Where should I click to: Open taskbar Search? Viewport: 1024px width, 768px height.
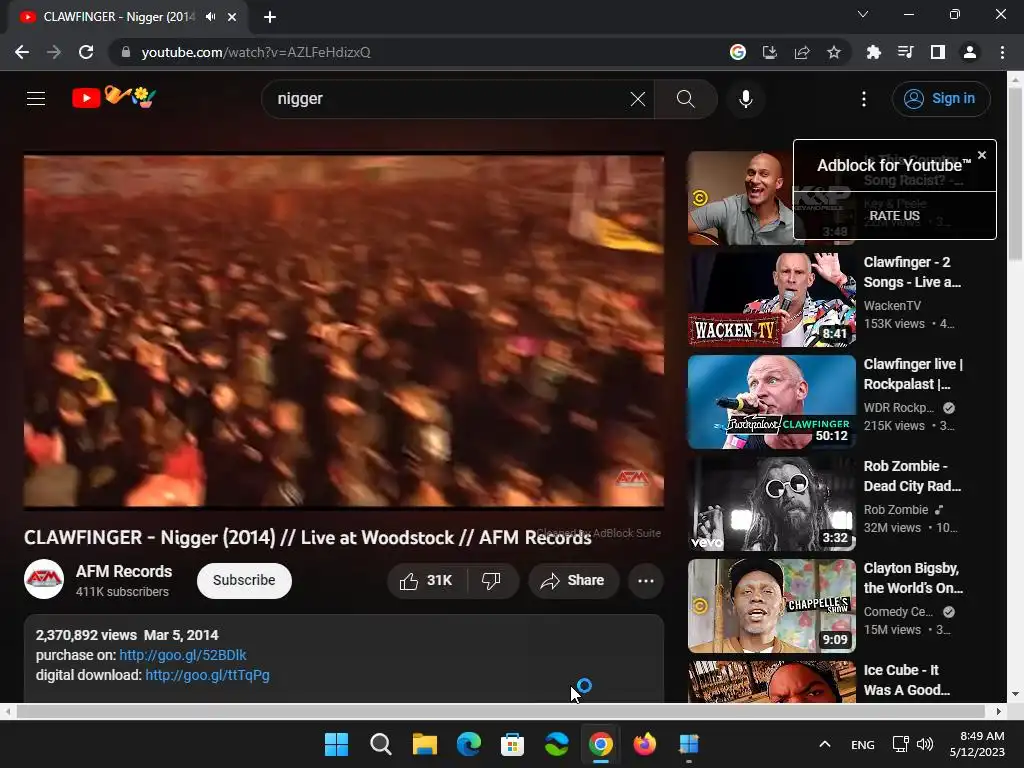(380, 744)
